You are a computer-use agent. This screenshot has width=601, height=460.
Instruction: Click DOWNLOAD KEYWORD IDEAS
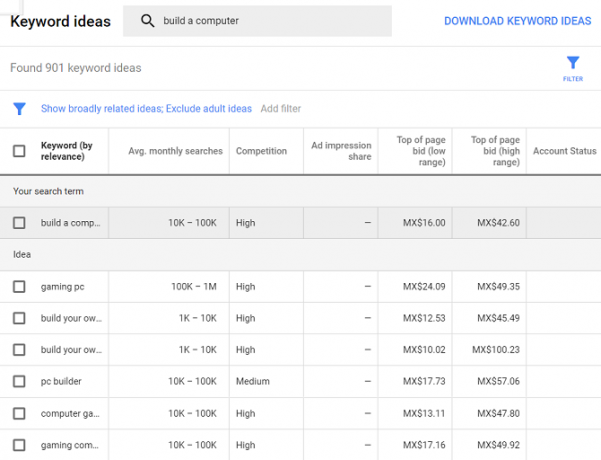tap(517, 21)
